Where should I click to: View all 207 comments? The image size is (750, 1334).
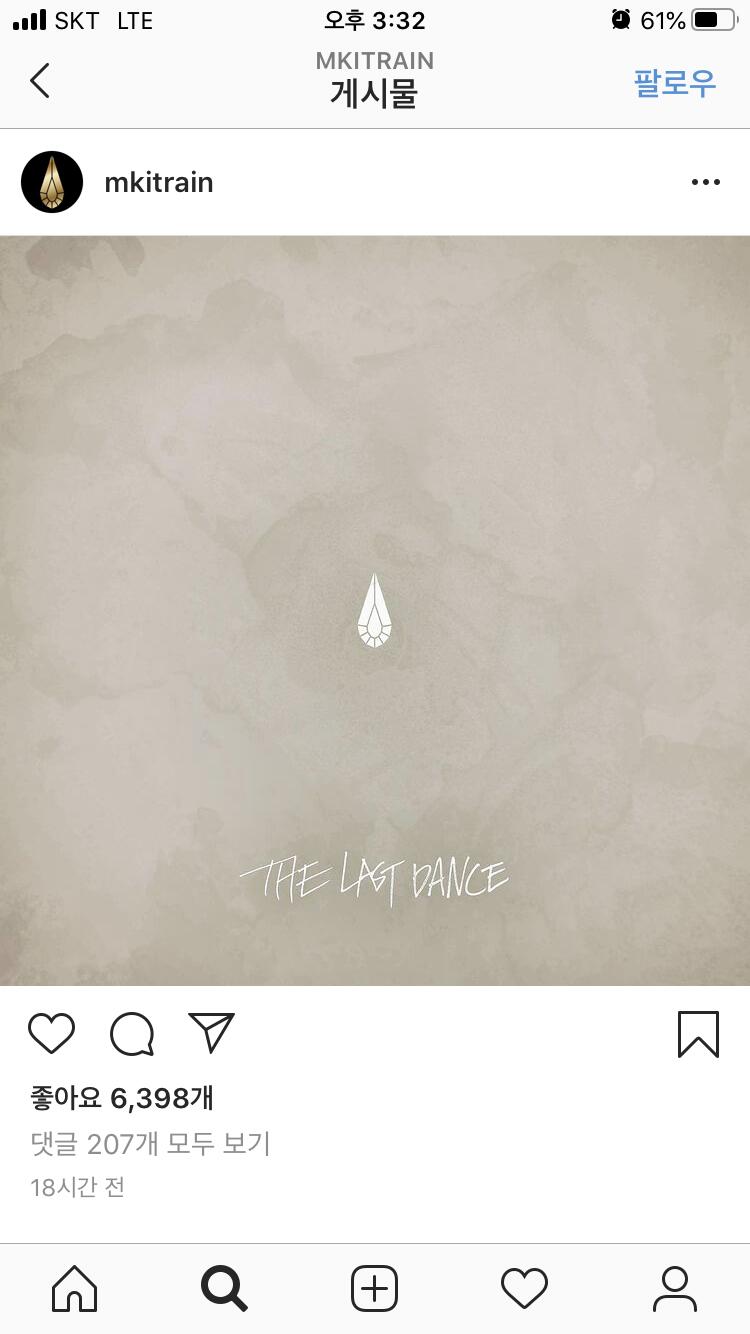(150, 1143)
